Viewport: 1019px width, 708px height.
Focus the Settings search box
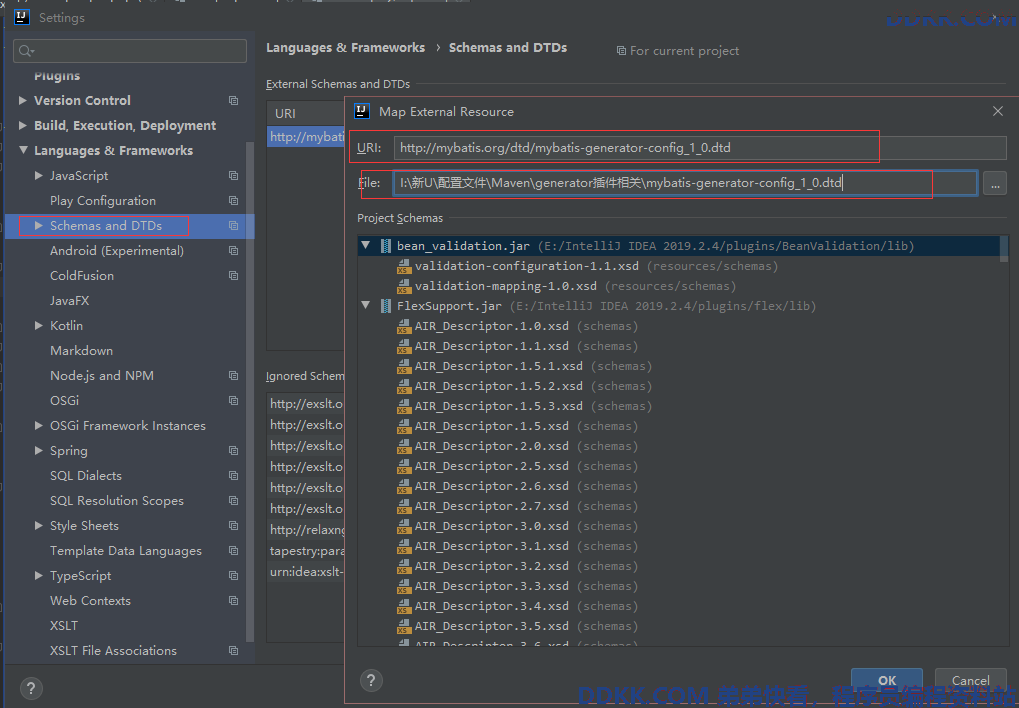130,51
